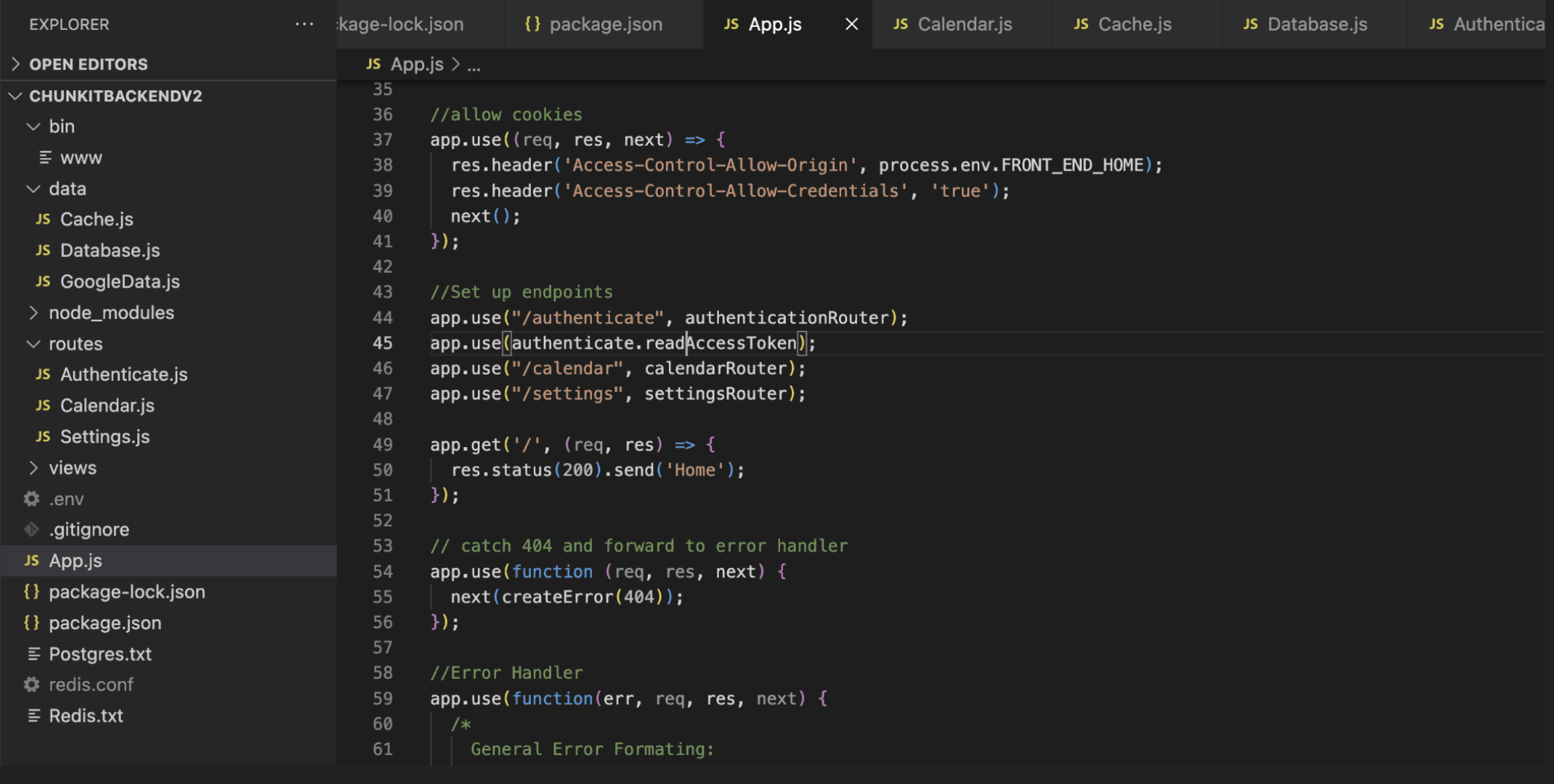Open Settings.js in routes folder
The width and height of the screenshot is (1554, 784).
(168, 437)
